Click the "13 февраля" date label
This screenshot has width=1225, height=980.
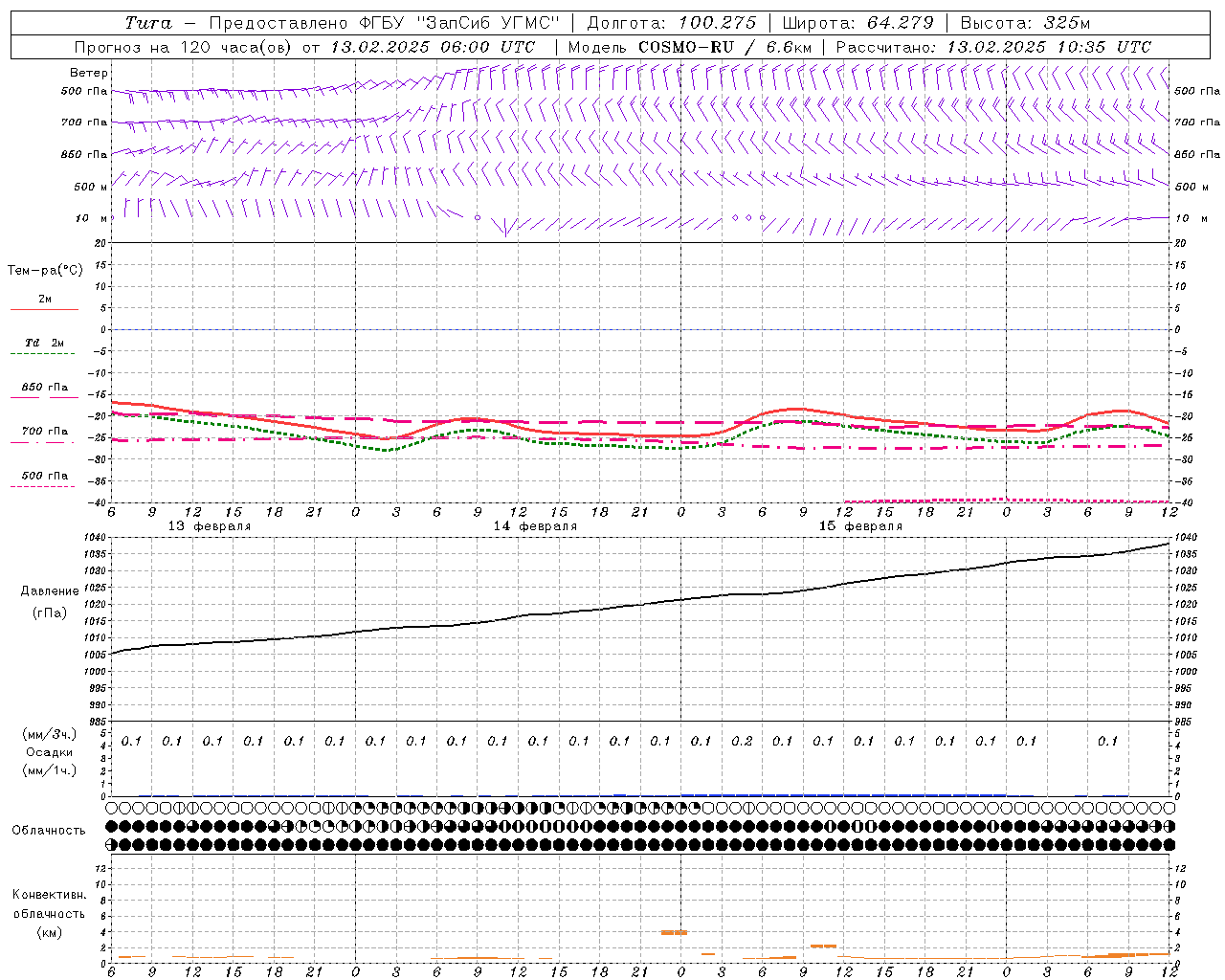point(210,526)
